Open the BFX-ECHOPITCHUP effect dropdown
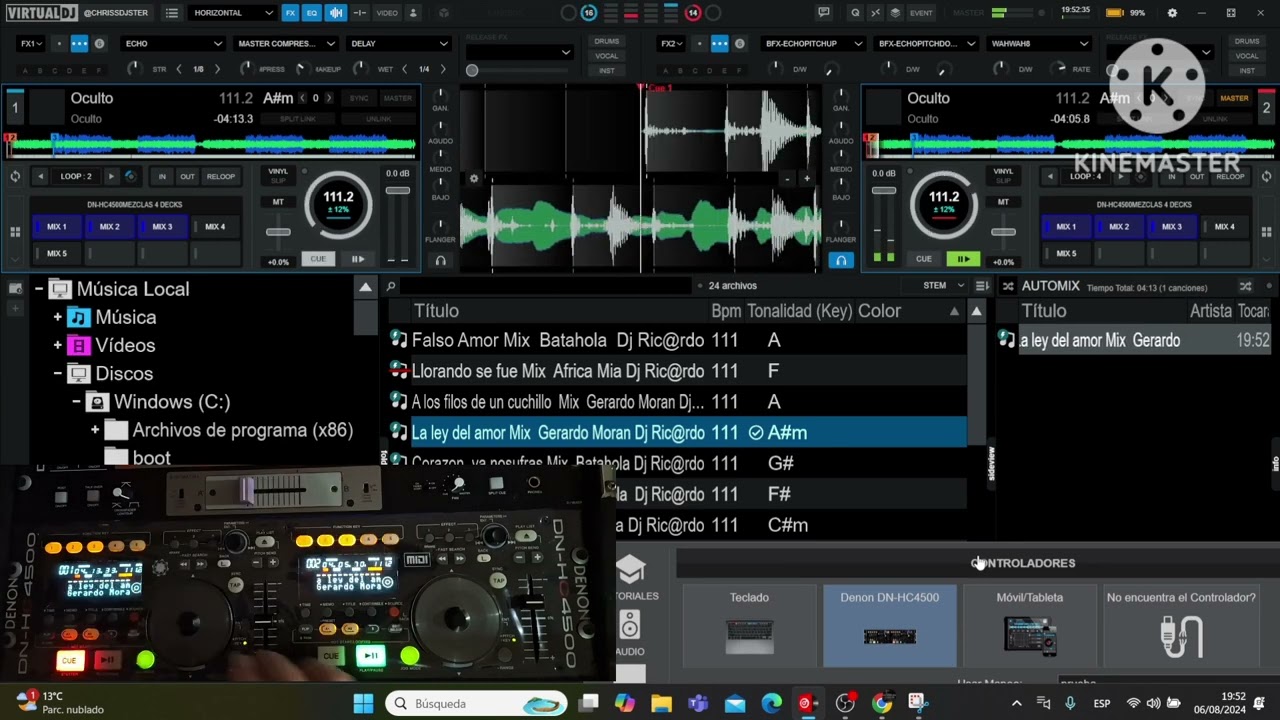Viewport: 1280px width, 720px height. [x=813, y=44]
